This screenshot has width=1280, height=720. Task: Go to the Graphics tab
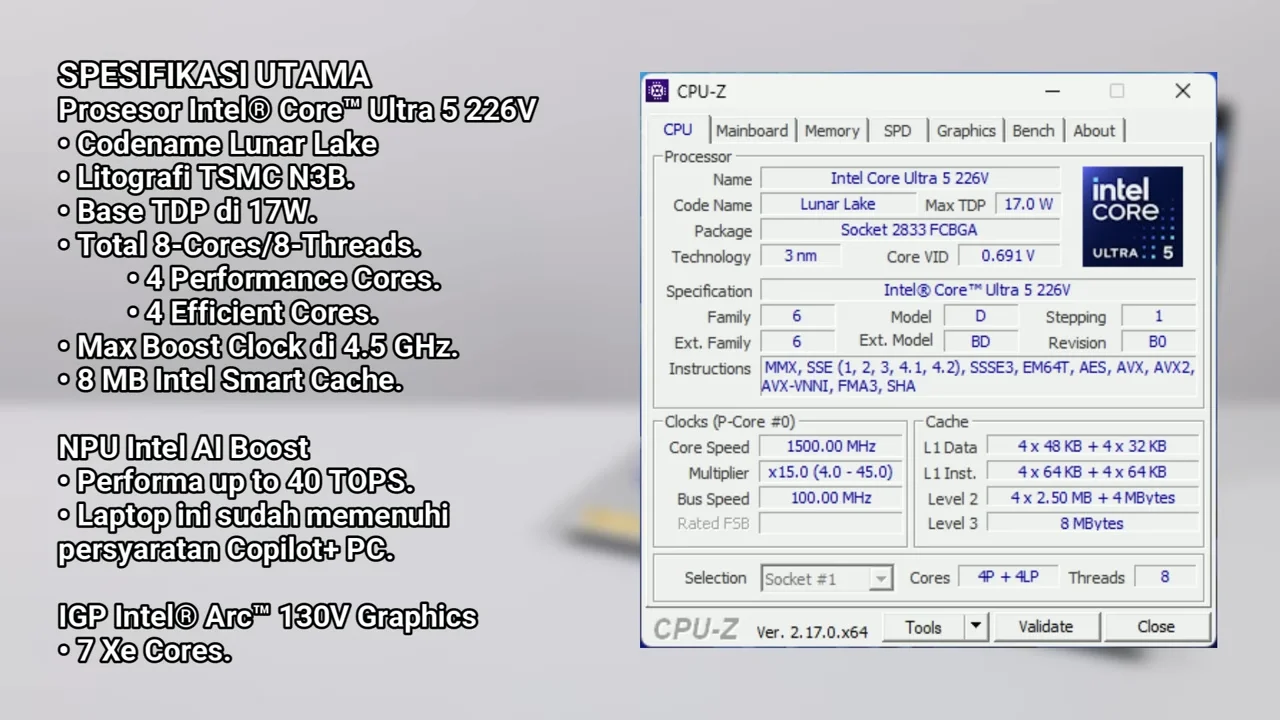pyautogui.click(x=966, y=130)
